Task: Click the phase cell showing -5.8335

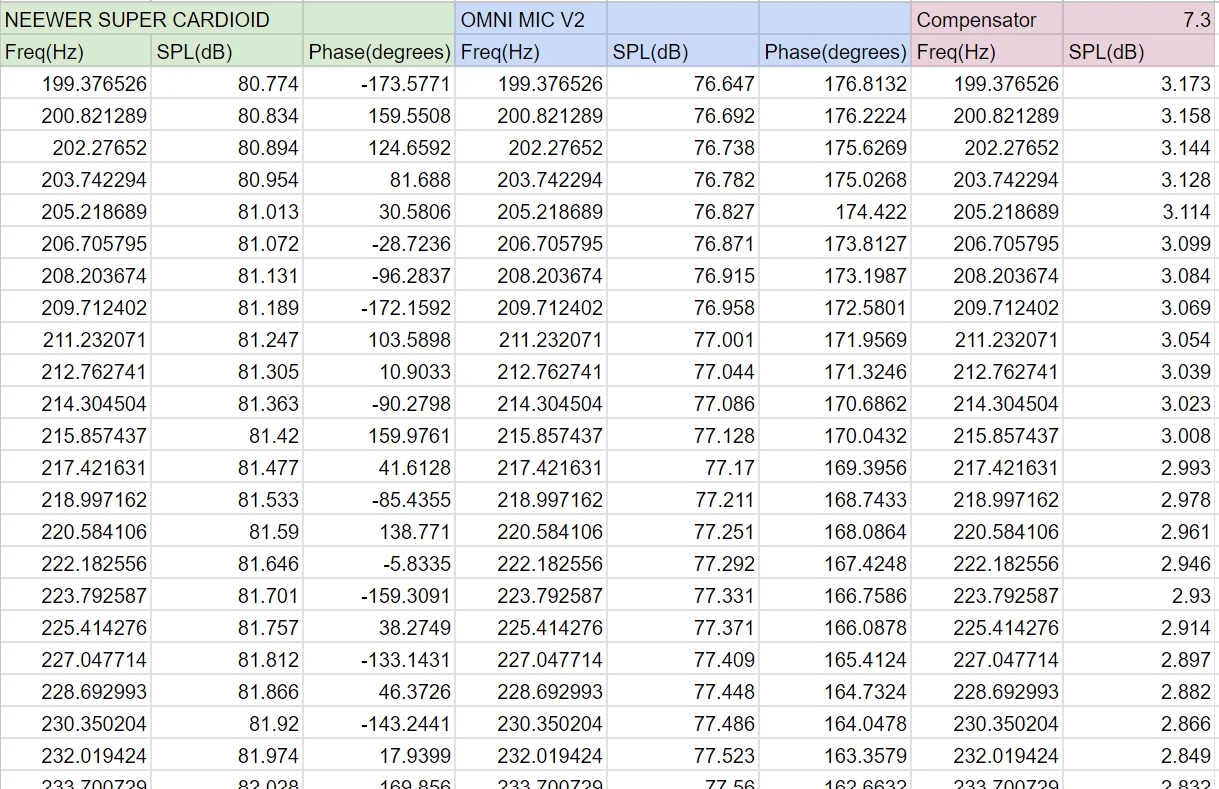Action: 379,564
